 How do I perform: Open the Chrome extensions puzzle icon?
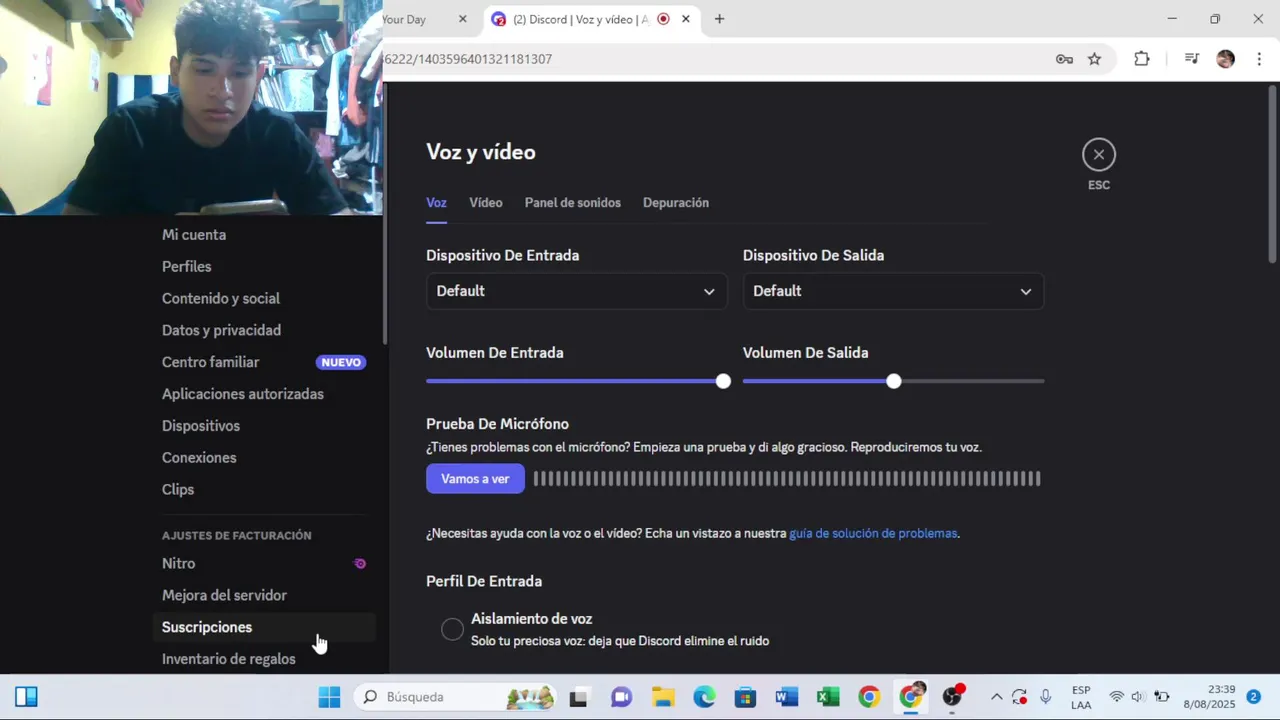click(1141, 59)
